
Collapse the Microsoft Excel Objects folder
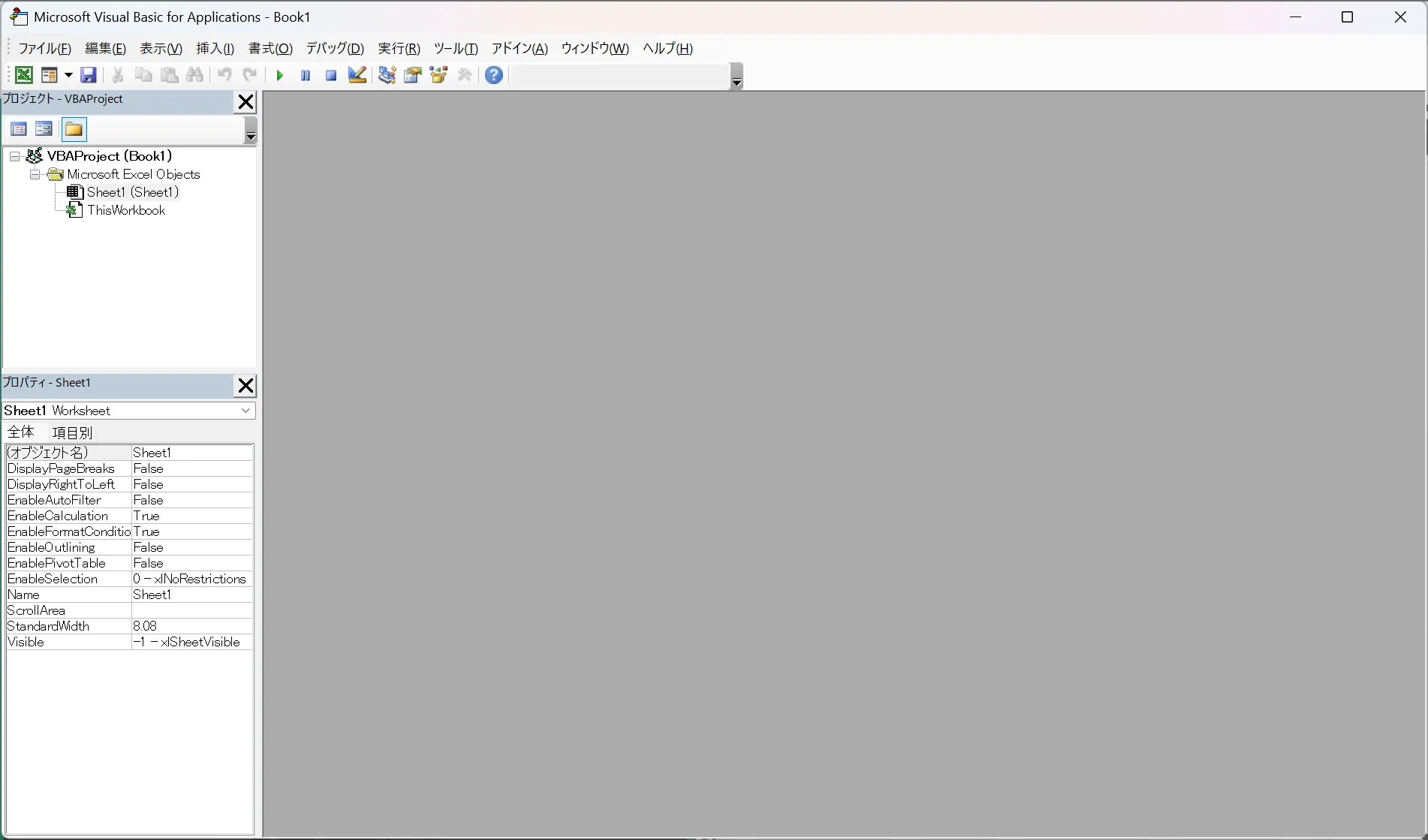click(x=35, y=174)
